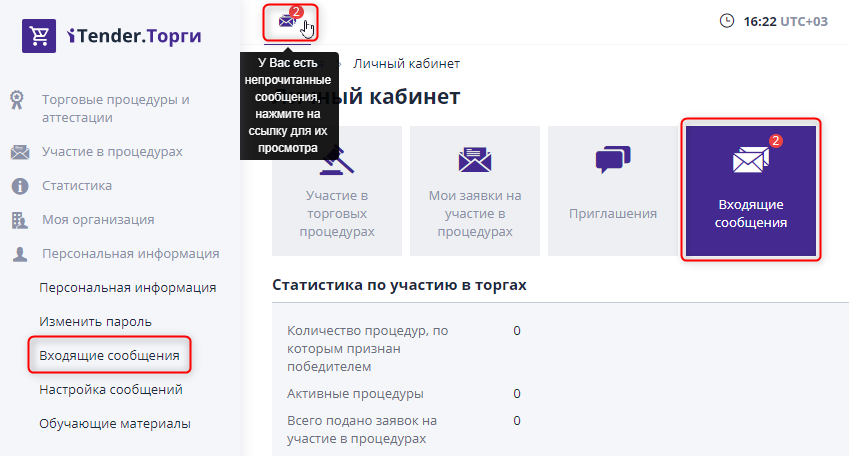Select Изменить пароль in the sidebar
This screenshot has width=849, height=456.
pos(95,322)
